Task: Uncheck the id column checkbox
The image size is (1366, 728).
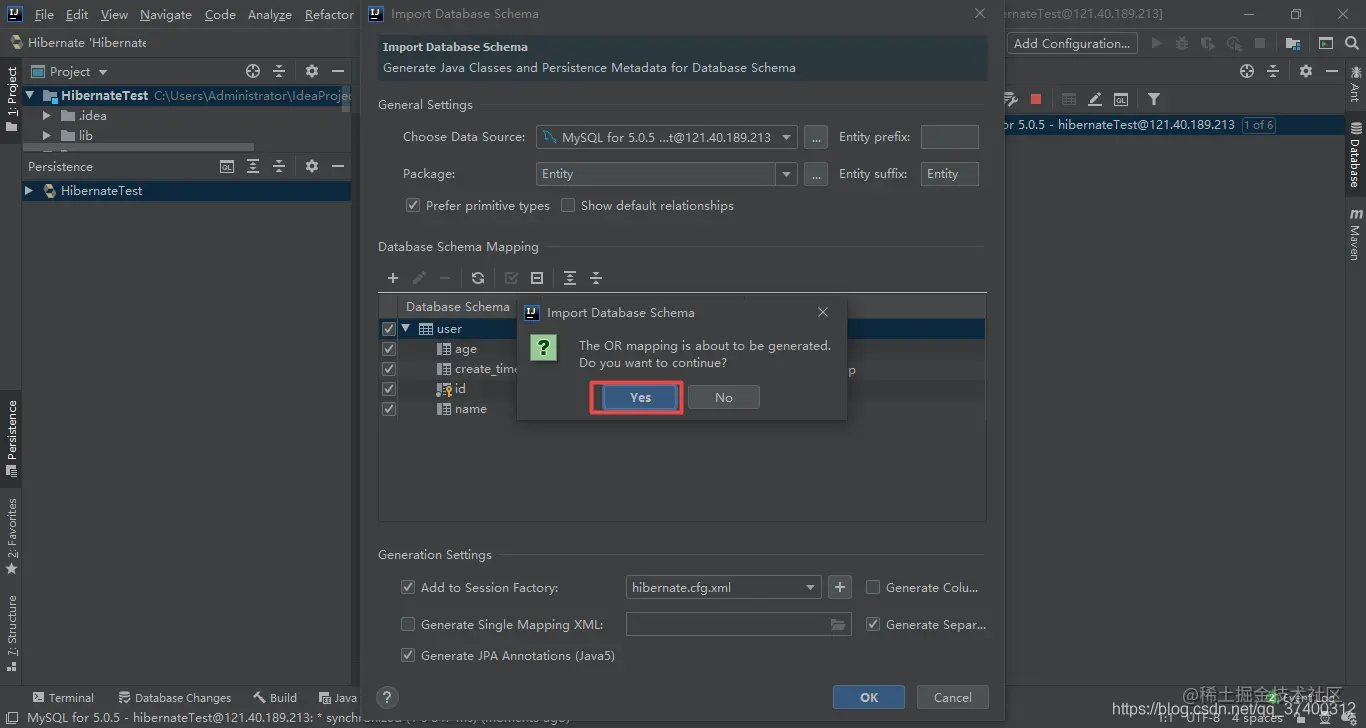Action: (389, 389)
